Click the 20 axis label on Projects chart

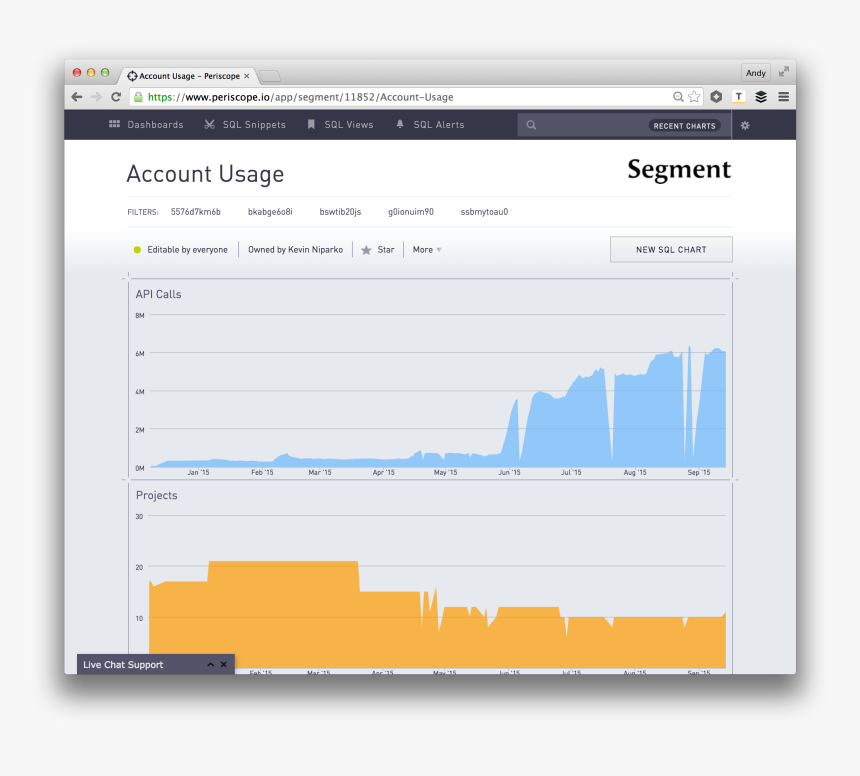[139, 567]
